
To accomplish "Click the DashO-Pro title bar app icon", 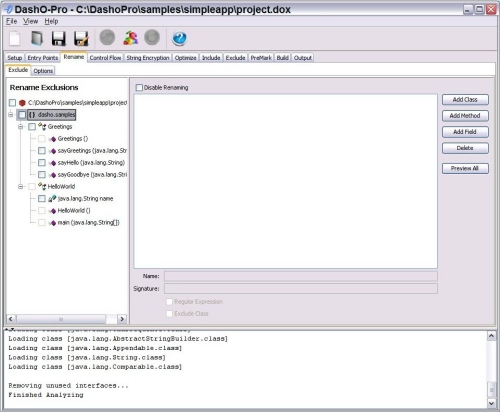I will click(x=8, y=9).
